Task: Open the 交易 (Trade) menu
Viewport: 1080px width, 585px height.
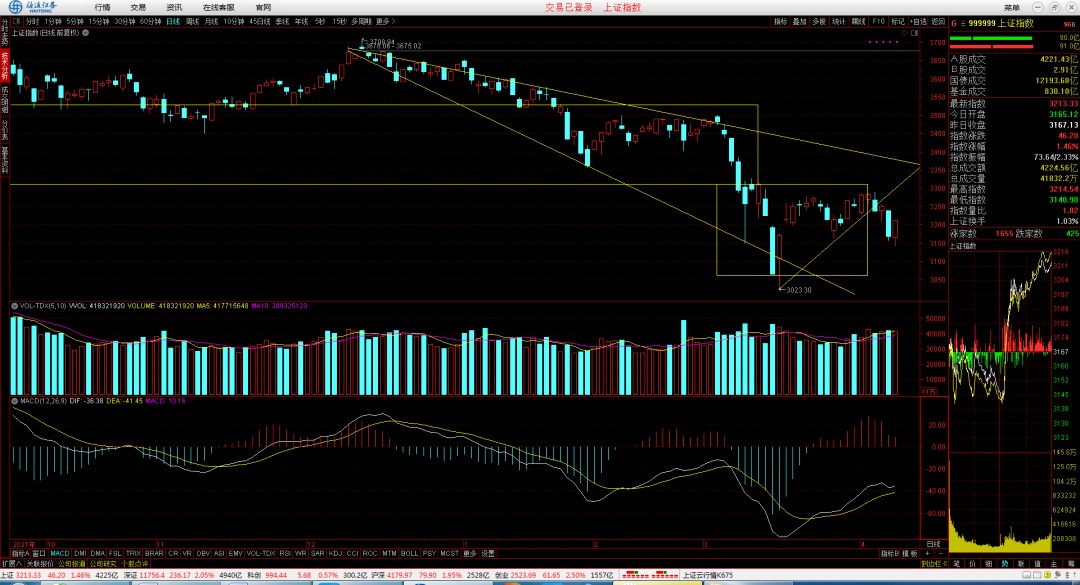Action: (138, 7)
